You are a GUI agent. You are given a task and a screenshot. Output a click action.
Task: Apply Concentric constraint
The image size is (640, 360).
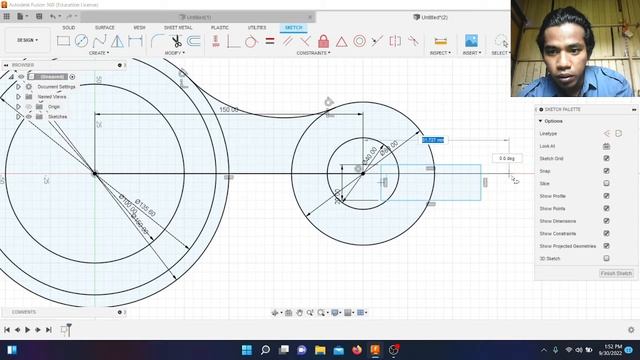coord(359,41)
